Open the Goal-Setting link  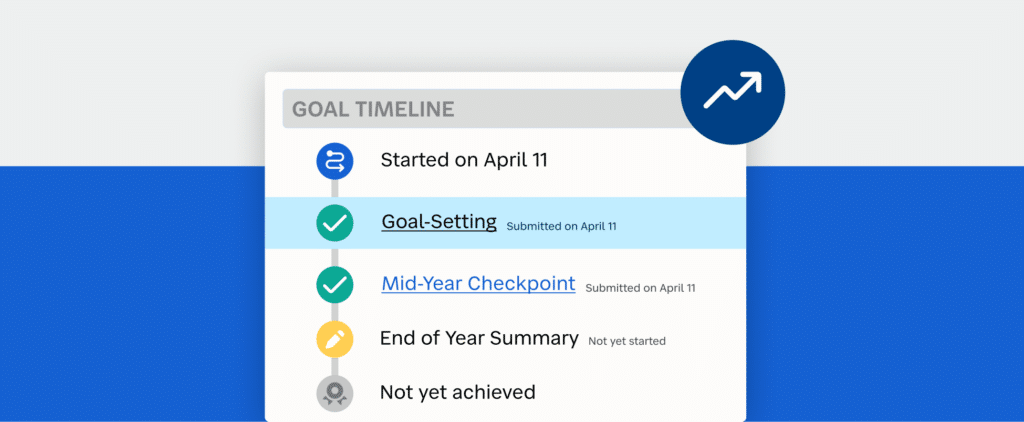pos(439,222)
